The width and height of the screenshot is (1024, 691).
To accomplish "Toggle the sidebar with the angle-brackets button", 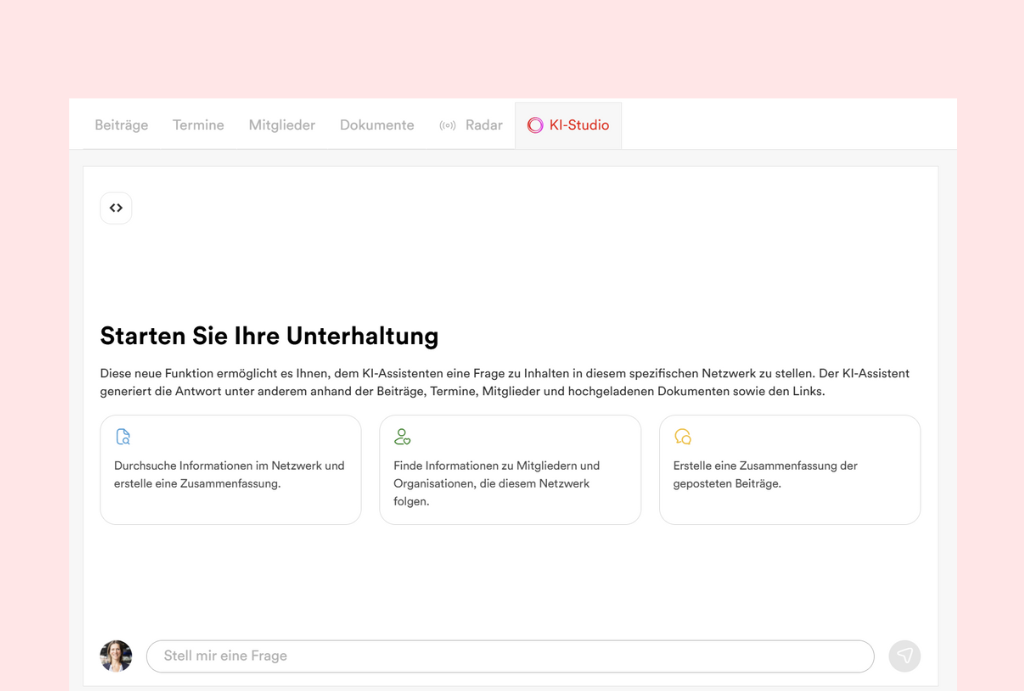I will point(116,208).
